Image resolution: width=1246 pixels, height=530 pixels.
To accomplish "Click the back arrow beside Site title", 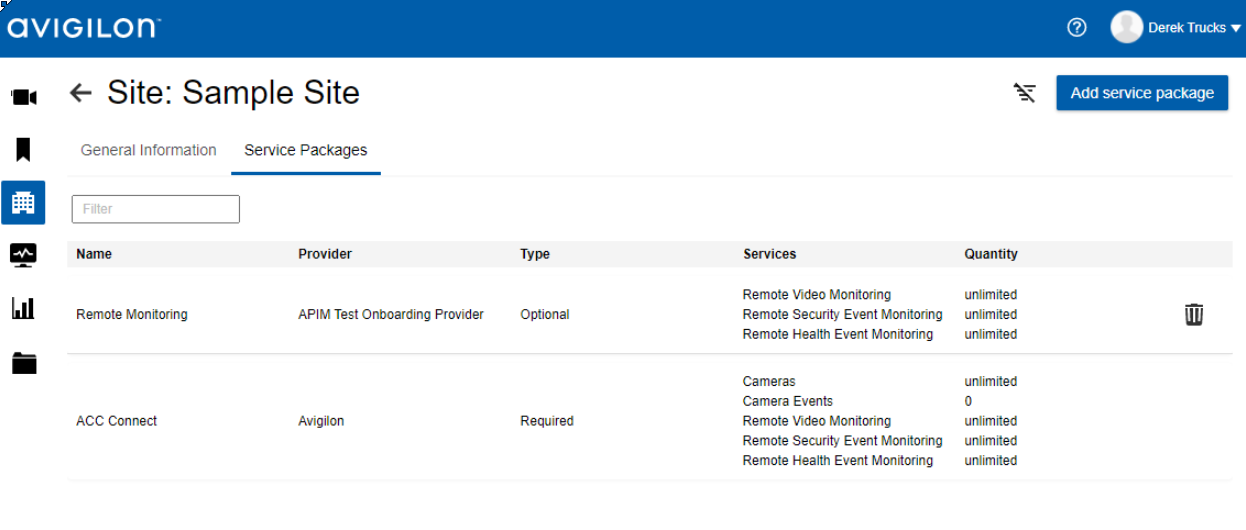I will (x=80, y=93).
